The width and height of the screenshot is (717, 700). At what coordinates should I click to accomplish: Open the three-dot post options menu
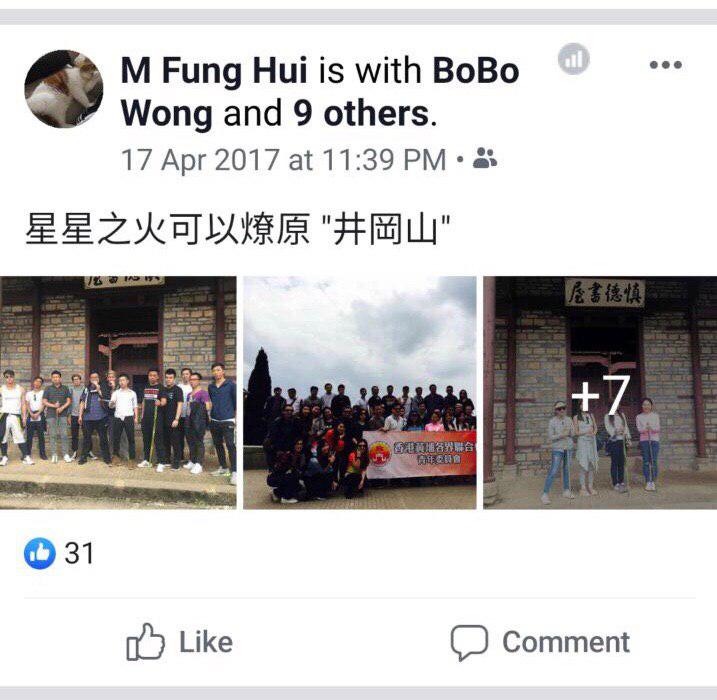click(666, 64)
